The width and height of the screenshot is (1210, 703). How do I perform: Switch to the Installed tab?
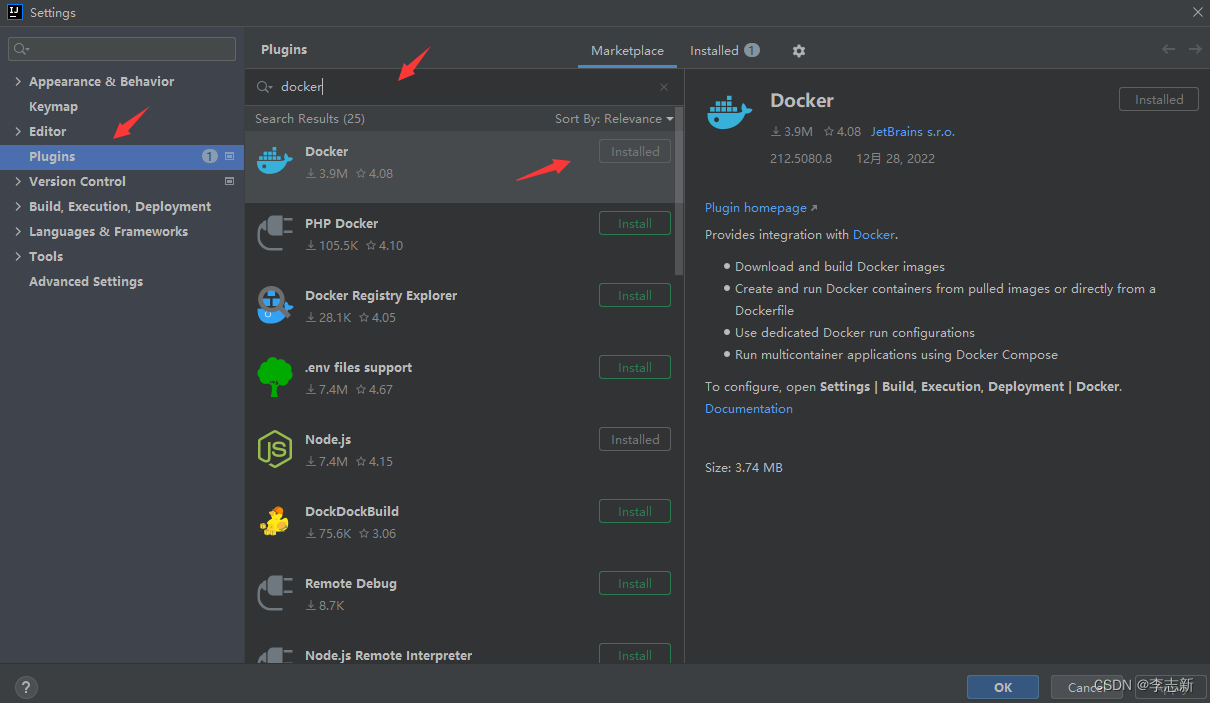coord(724,51)
